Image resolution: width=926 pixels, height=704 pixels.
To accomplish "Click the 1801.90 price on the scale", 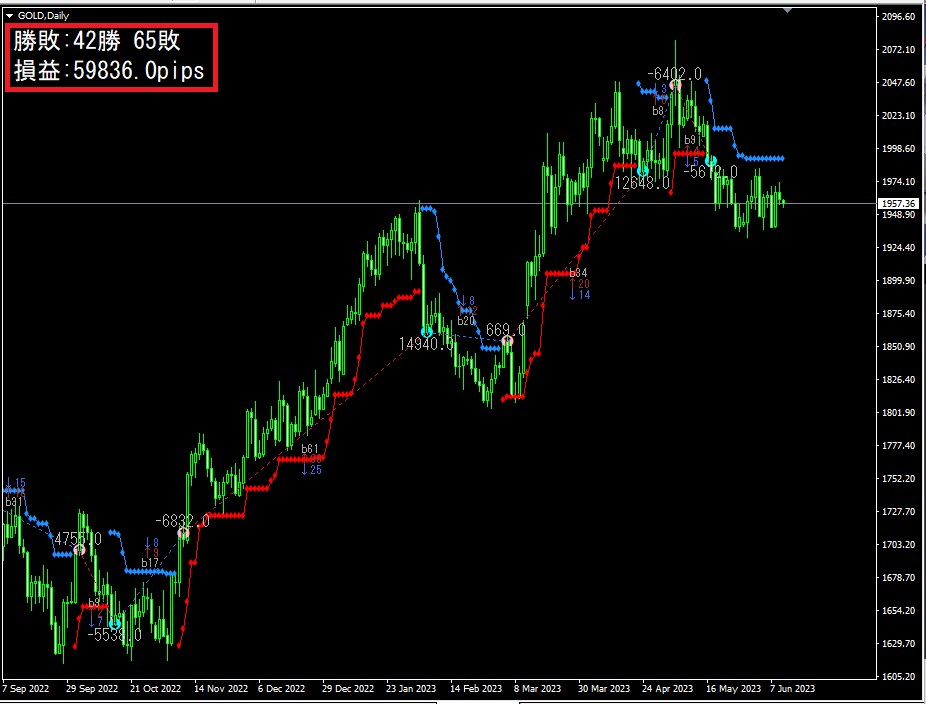I will 898,412.
